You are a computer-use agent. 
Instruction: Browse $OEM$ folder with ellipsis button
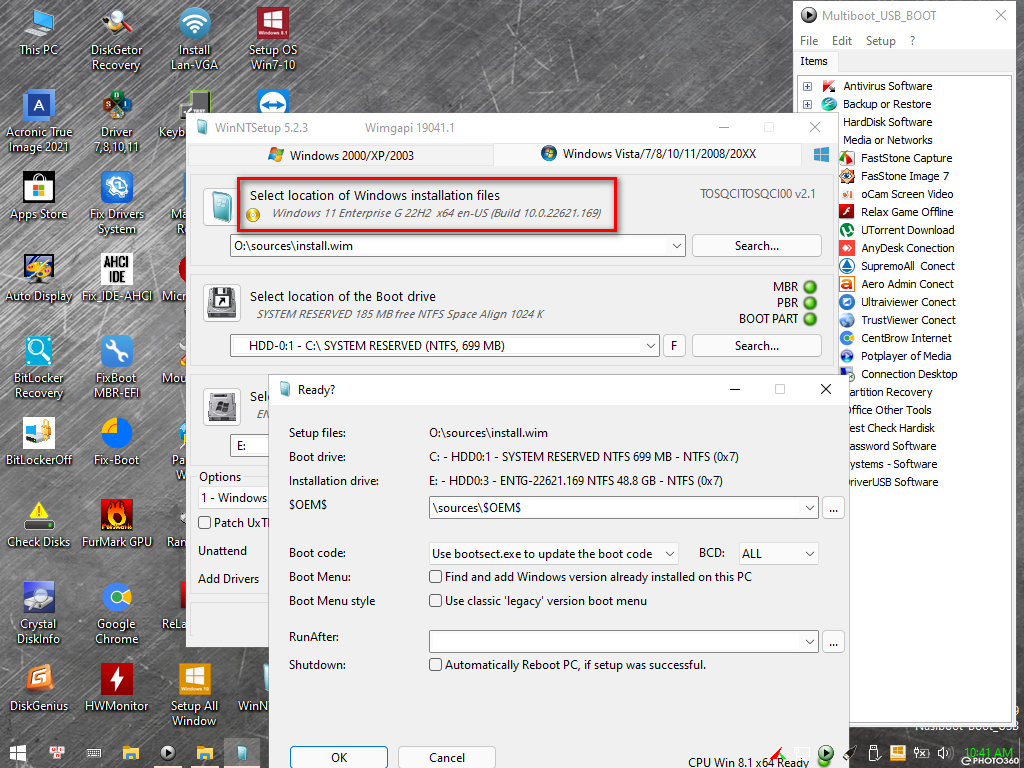pyautogui.click(x=833, y=507)
